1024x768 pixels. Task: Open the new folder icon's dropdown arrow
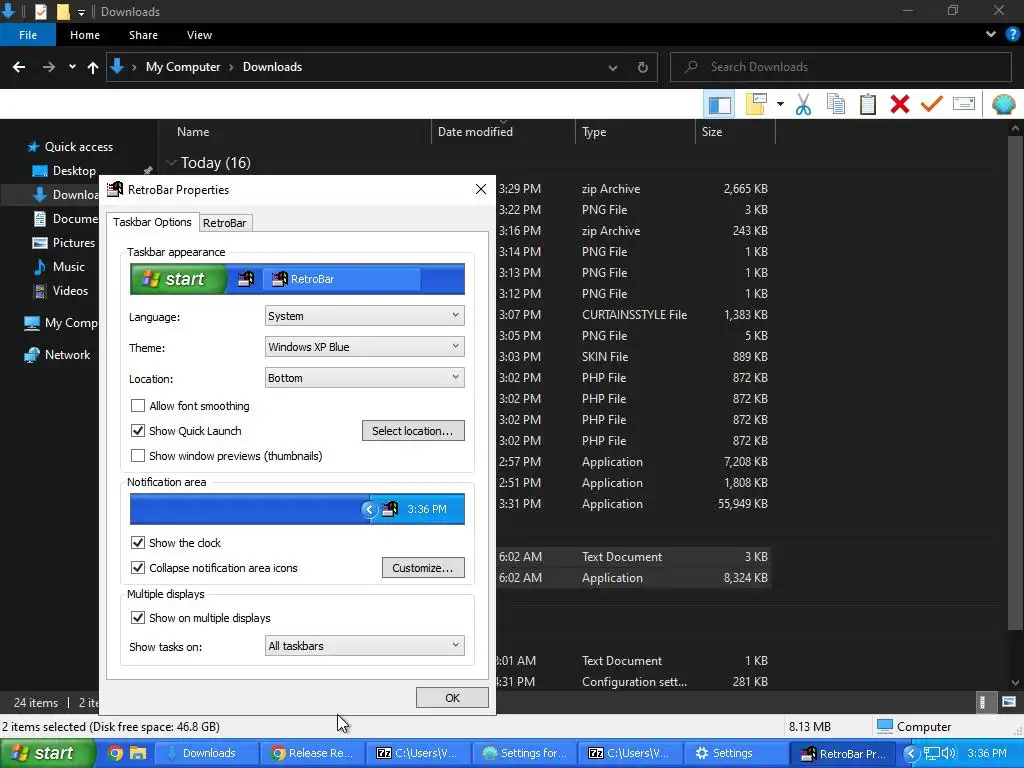click(x=780, y=104)
